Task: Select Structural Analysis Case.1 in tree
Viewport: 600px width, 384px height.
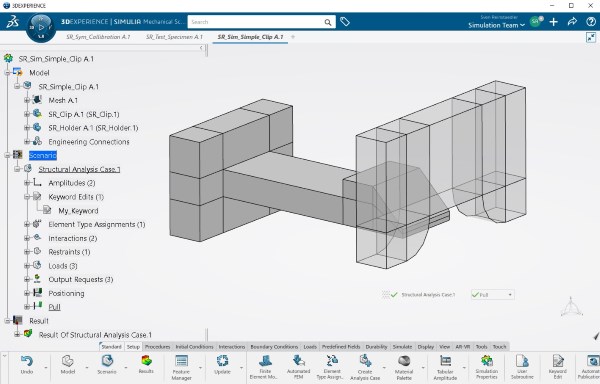Action: pos(79,169)
